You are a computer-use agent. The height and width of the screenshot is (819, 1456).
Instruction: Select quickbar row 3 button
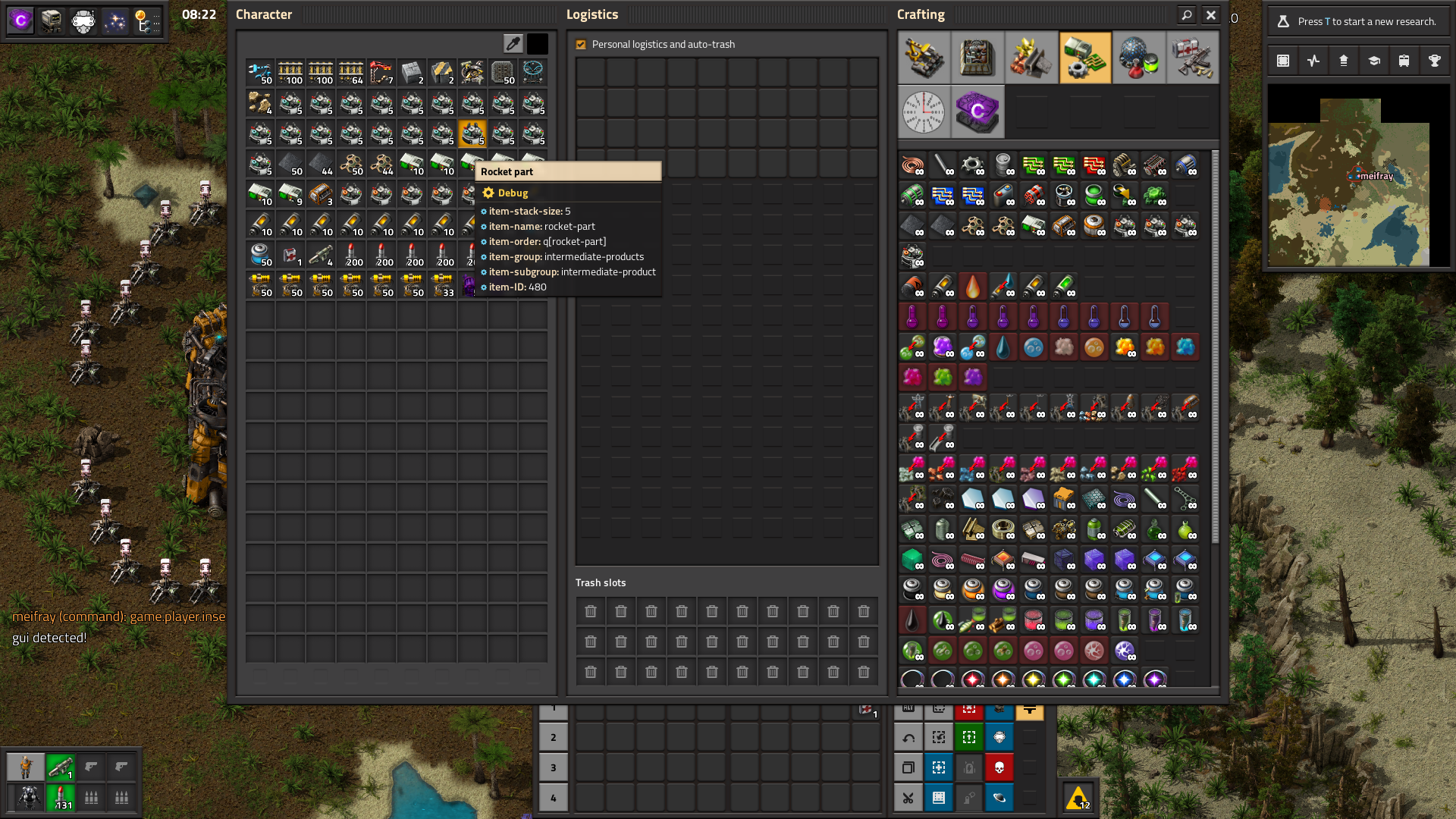coord(554,767)
